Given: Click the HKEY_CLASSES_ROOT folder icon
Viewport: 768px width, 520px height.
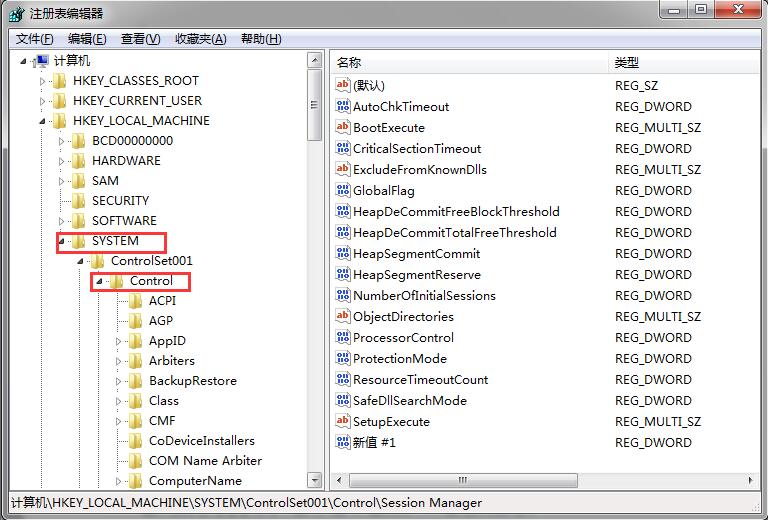Looking at the screenshot, I should (60, 81).
